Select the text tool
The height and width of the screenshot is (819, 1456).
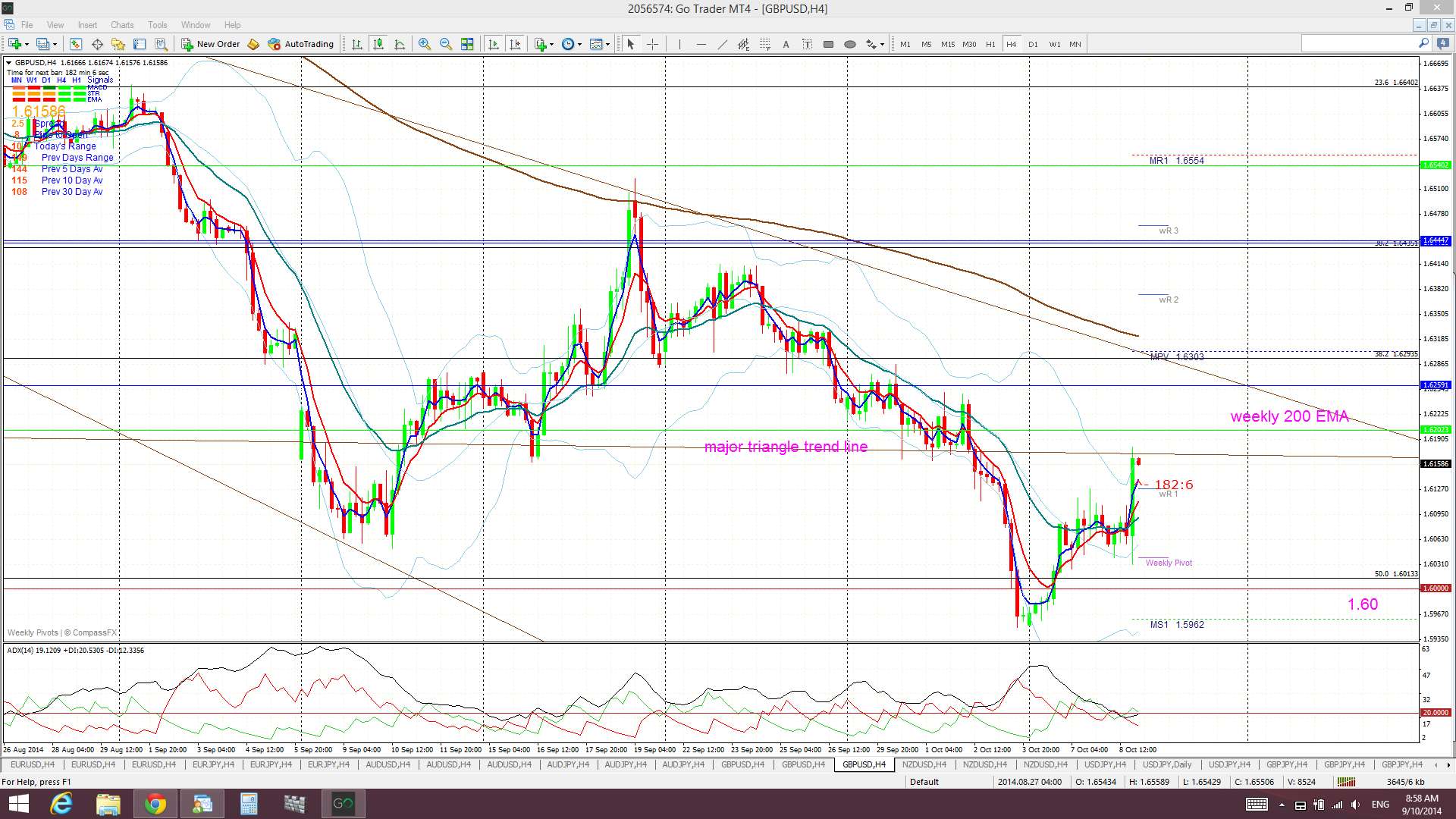click(786, 44)
